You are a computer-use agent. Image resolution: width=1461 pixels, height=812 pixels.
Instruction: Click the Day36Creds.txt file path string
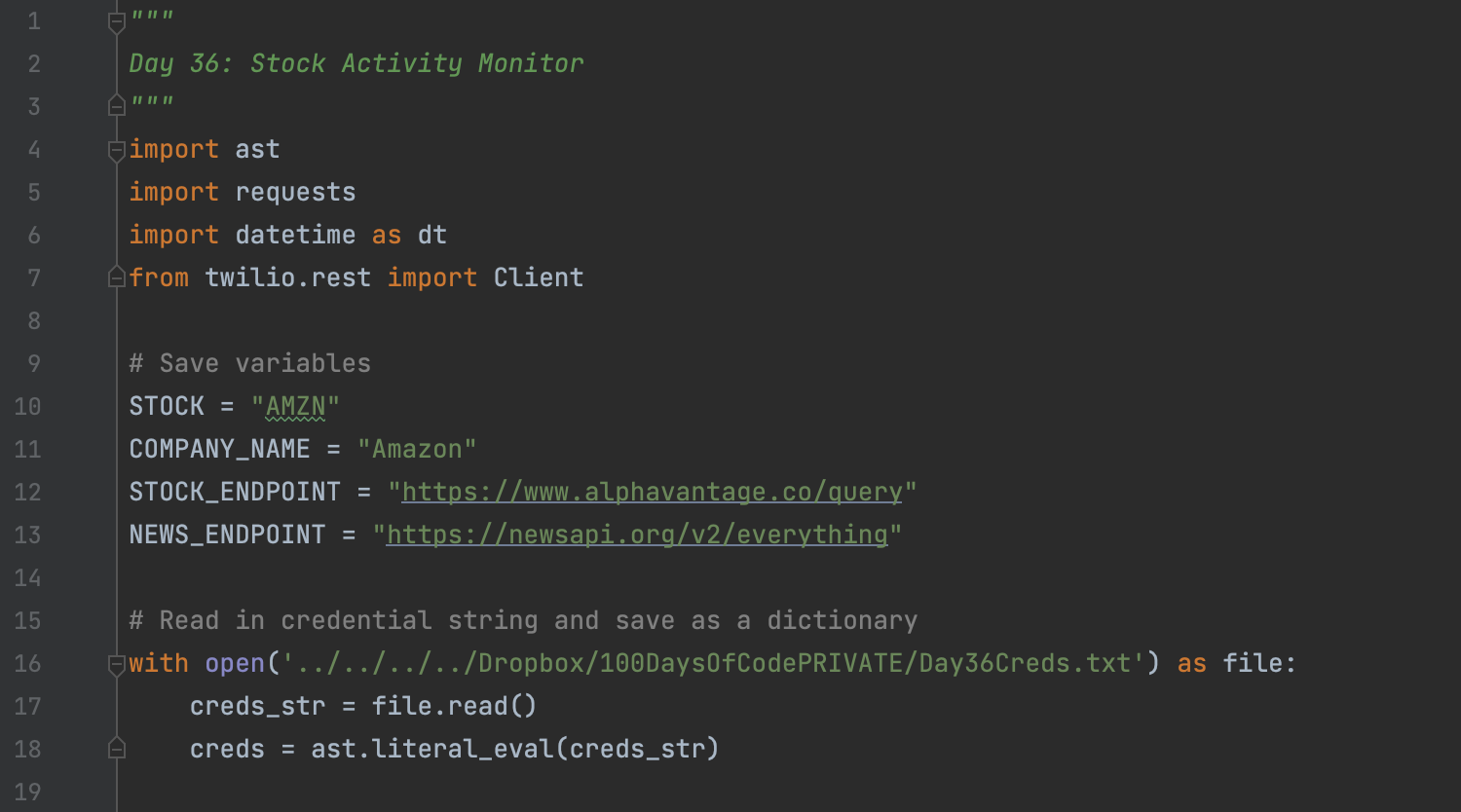[x=714, y=663]
